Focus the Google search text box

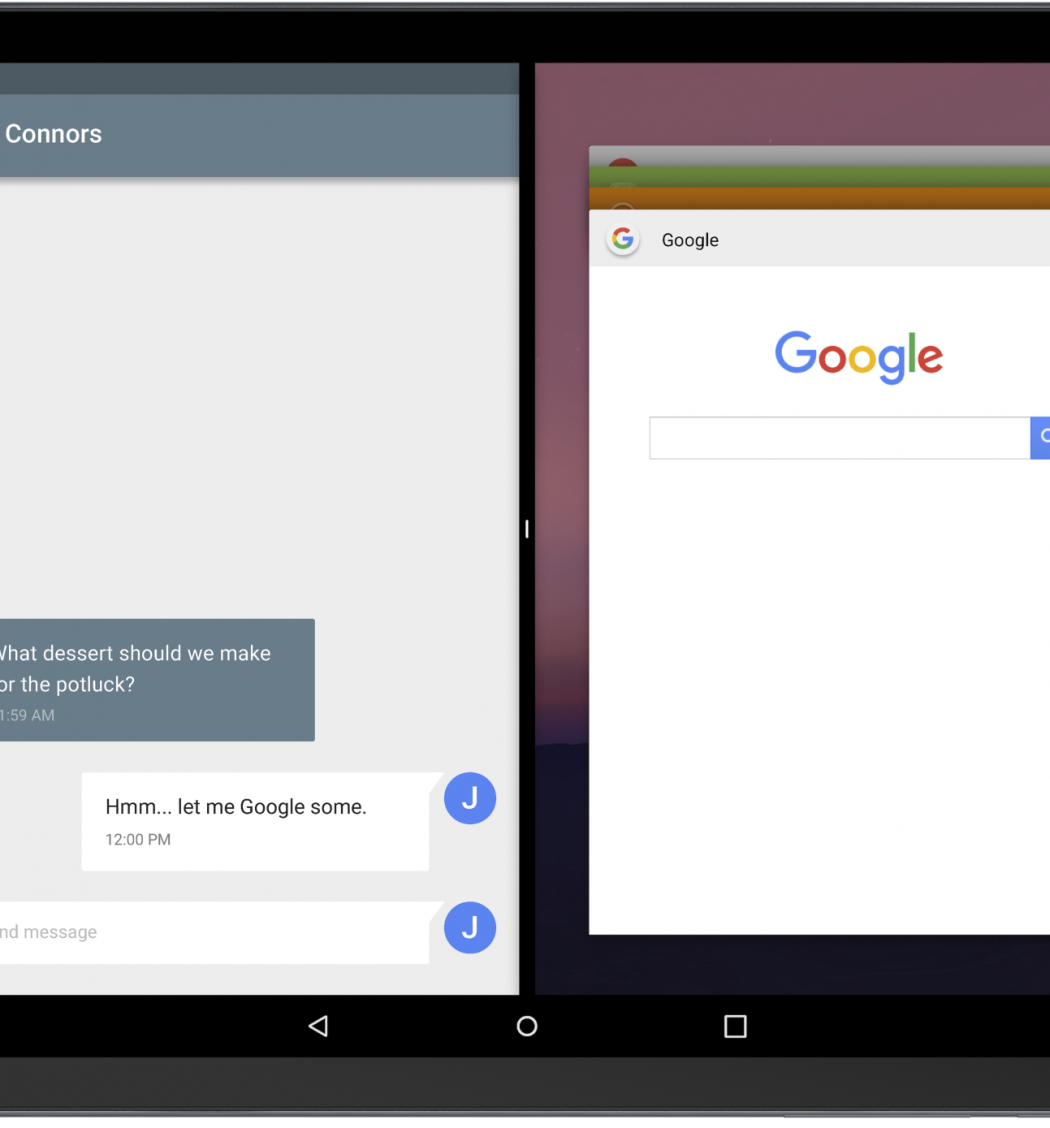838,438
